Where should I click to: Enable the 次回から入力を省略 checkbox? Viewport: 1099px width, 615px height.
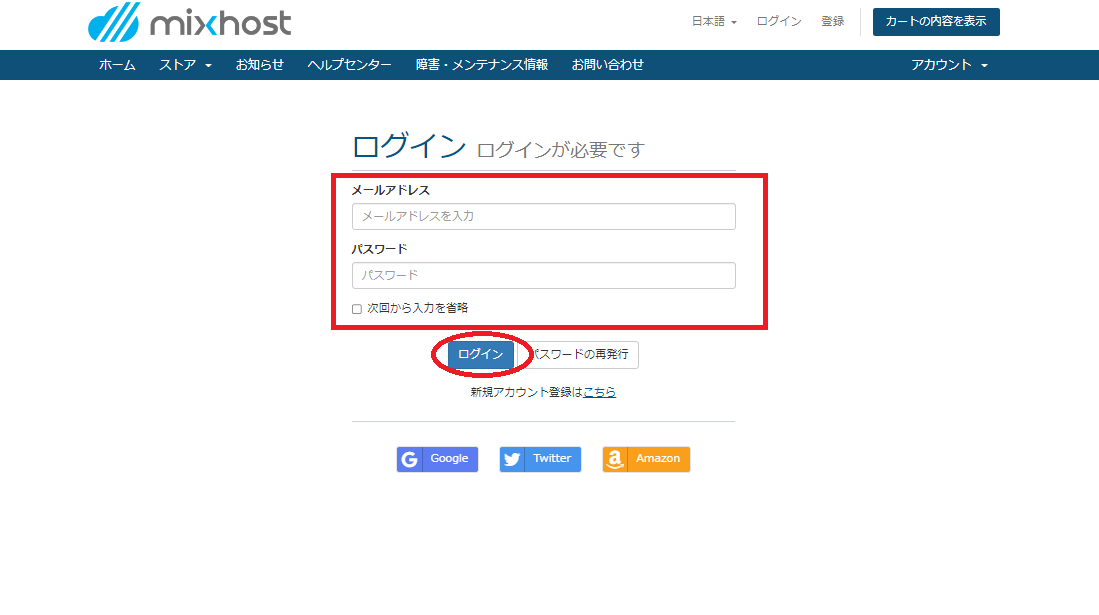pyautogui.click(x=357, y=309)
